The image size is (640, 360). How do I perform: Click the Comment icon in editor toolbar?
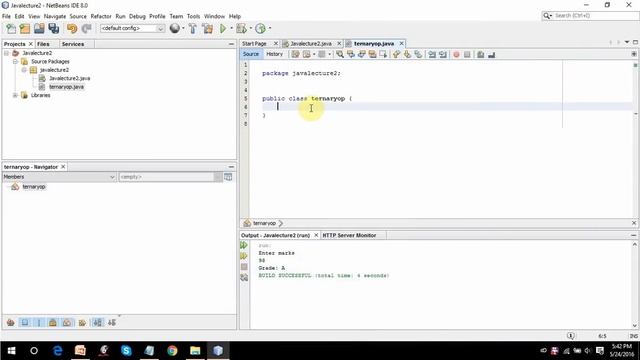(x=480, y=54)
